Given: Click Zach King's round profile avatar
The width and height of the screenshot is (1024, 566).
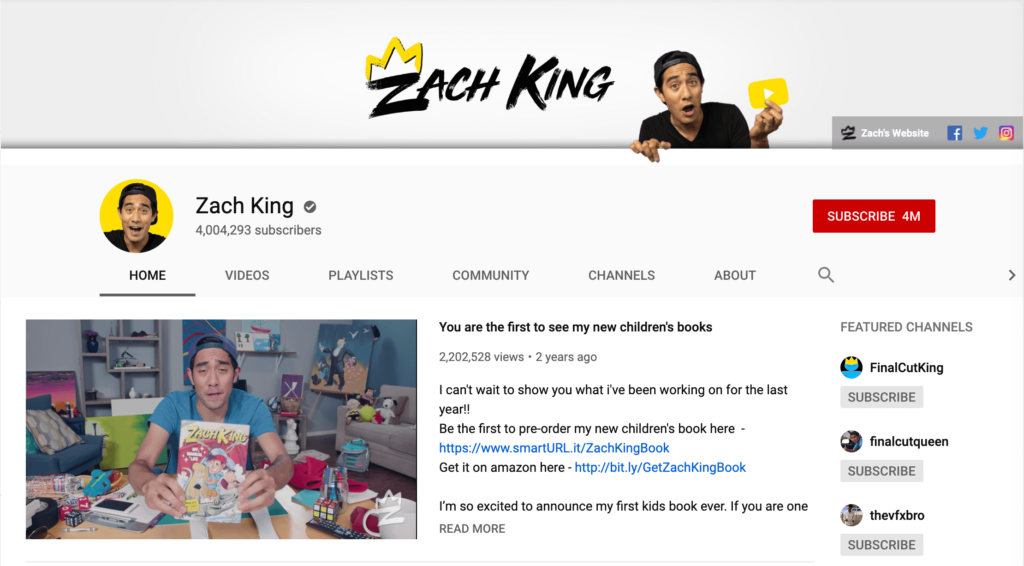Looking at the screenshot, I should 136,216.
